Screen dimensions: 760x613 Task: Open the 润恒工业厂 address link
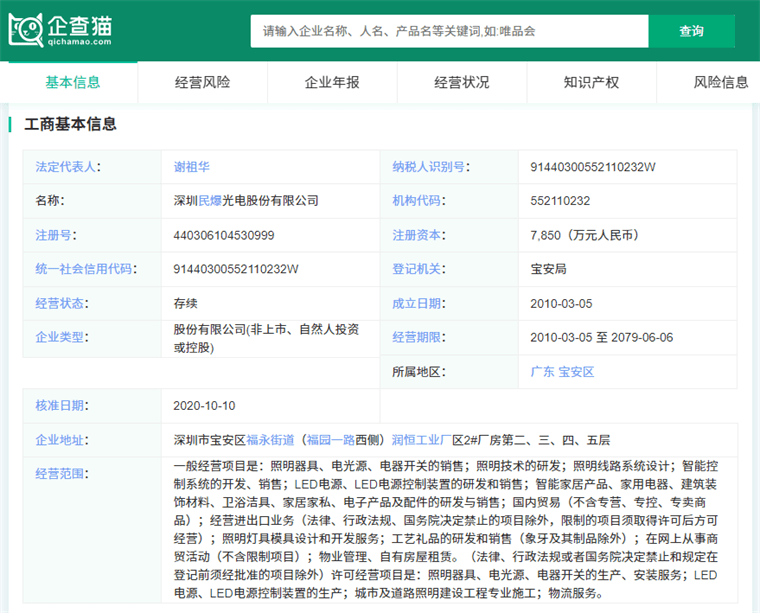coord(421,439)
